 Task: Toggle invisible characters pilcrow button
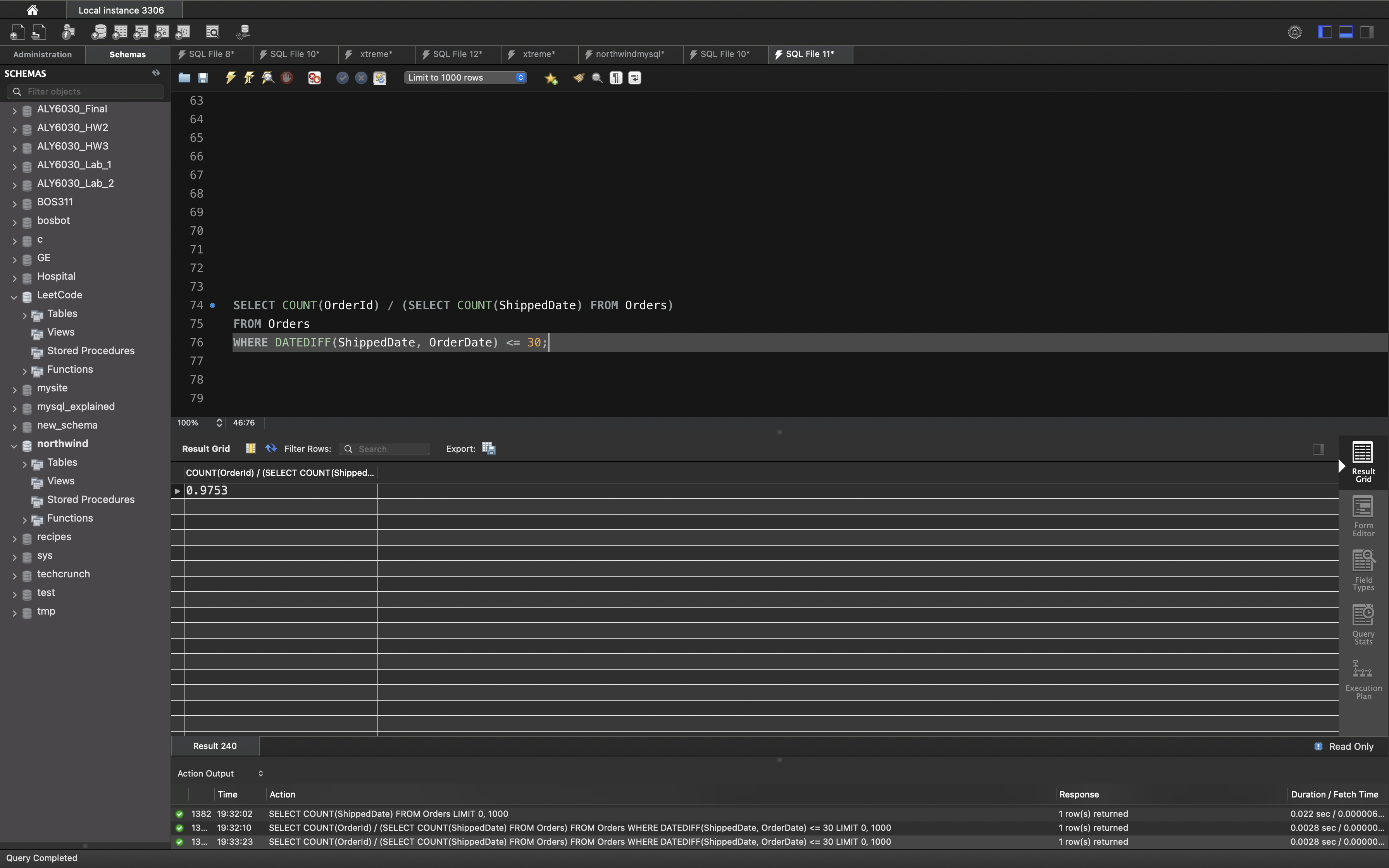(616, 77)
